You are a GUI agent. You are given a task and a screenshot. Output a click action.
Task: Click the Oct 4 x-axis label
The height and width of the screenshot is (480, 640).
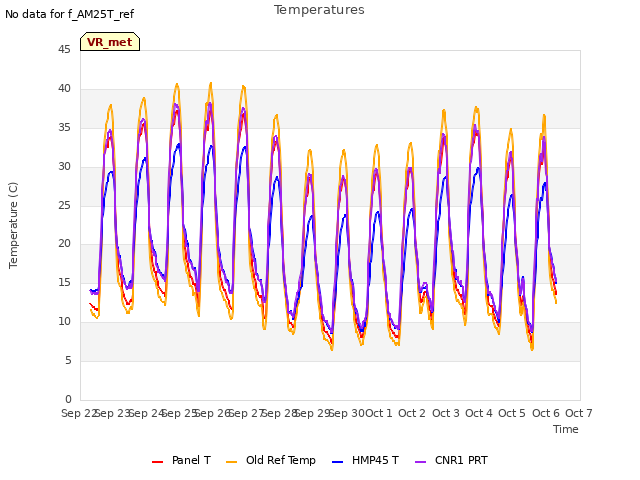pos(479,413)
